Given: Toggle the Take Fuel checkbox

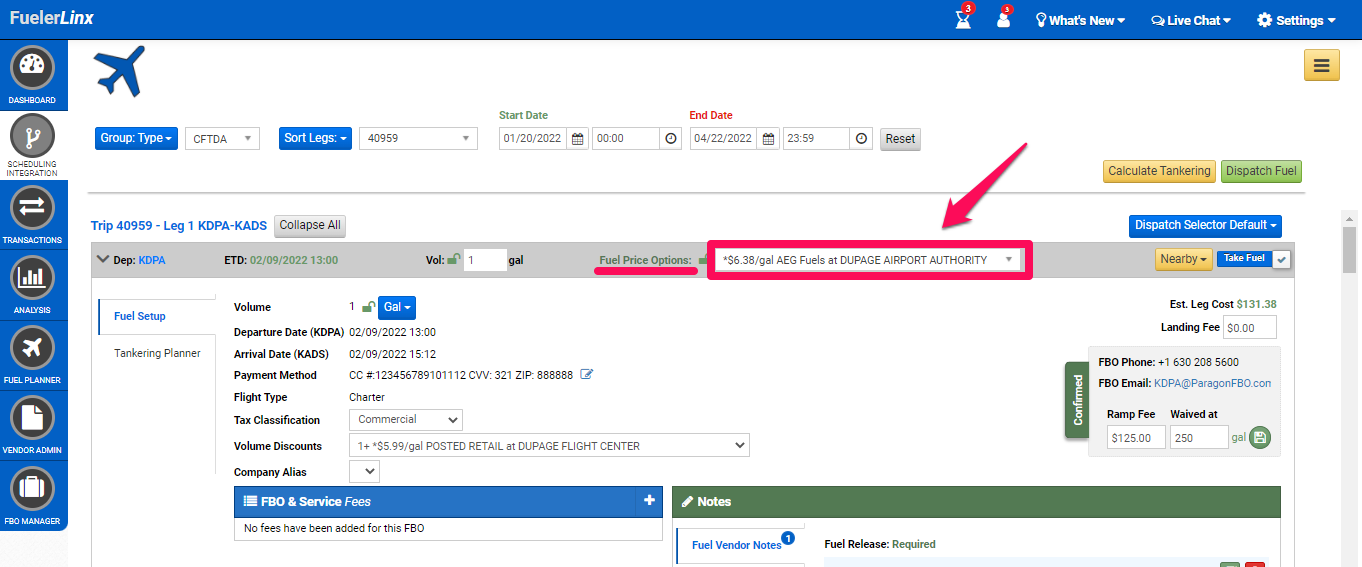Looking at the screenshot, I should [x=1281, y=259].
